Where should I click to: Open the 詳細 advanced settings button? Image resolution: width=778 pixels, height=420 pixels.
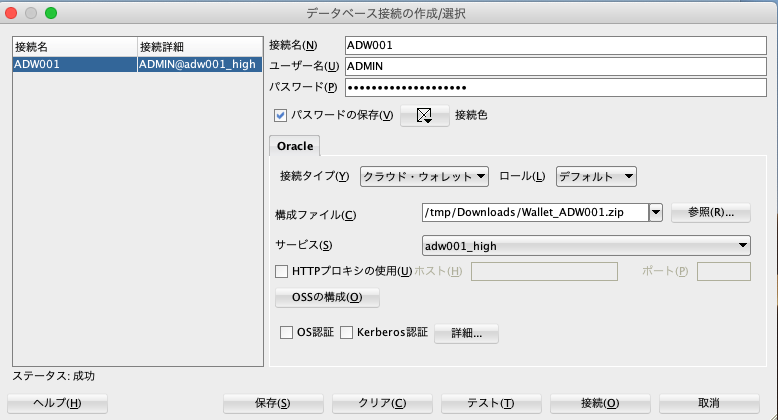tap(466, 334)
